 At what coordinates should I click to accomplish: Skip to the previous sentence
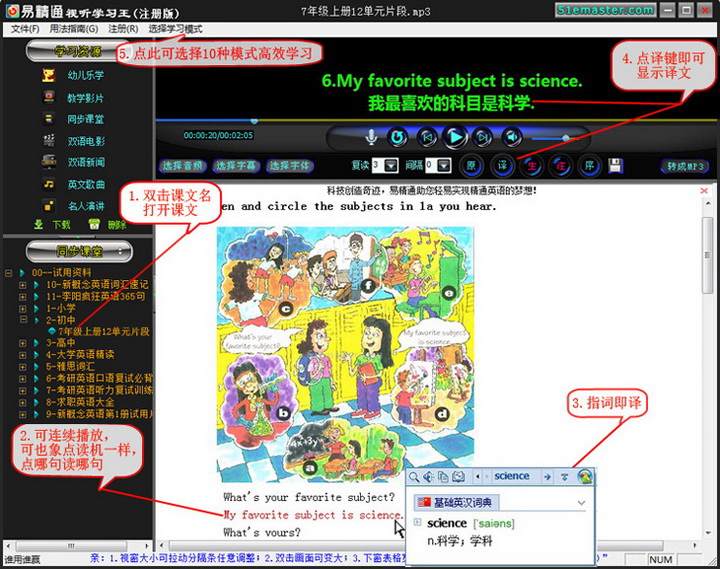(x=427, y=137)
